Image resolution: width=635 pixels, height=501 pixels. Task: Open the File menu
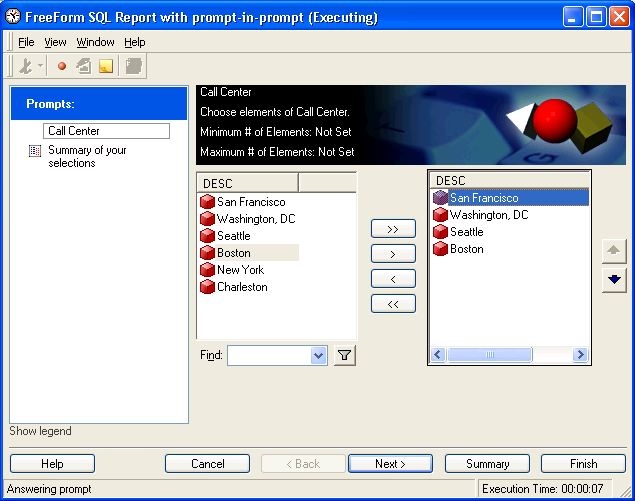(x=26, y=42)
